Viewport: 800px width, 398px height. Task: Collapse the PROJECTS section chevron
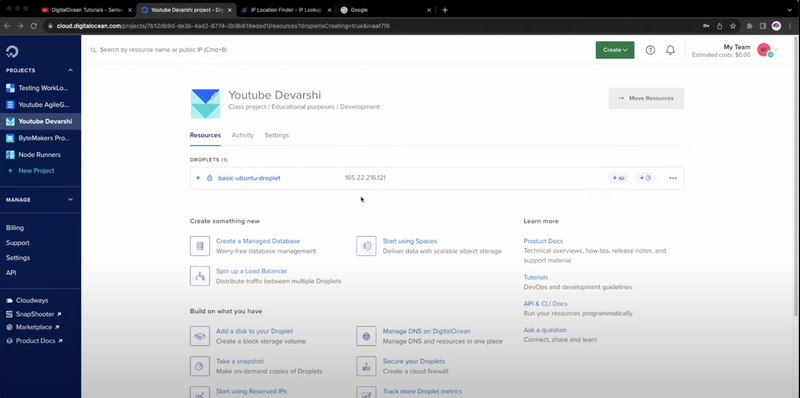[70, 70]
